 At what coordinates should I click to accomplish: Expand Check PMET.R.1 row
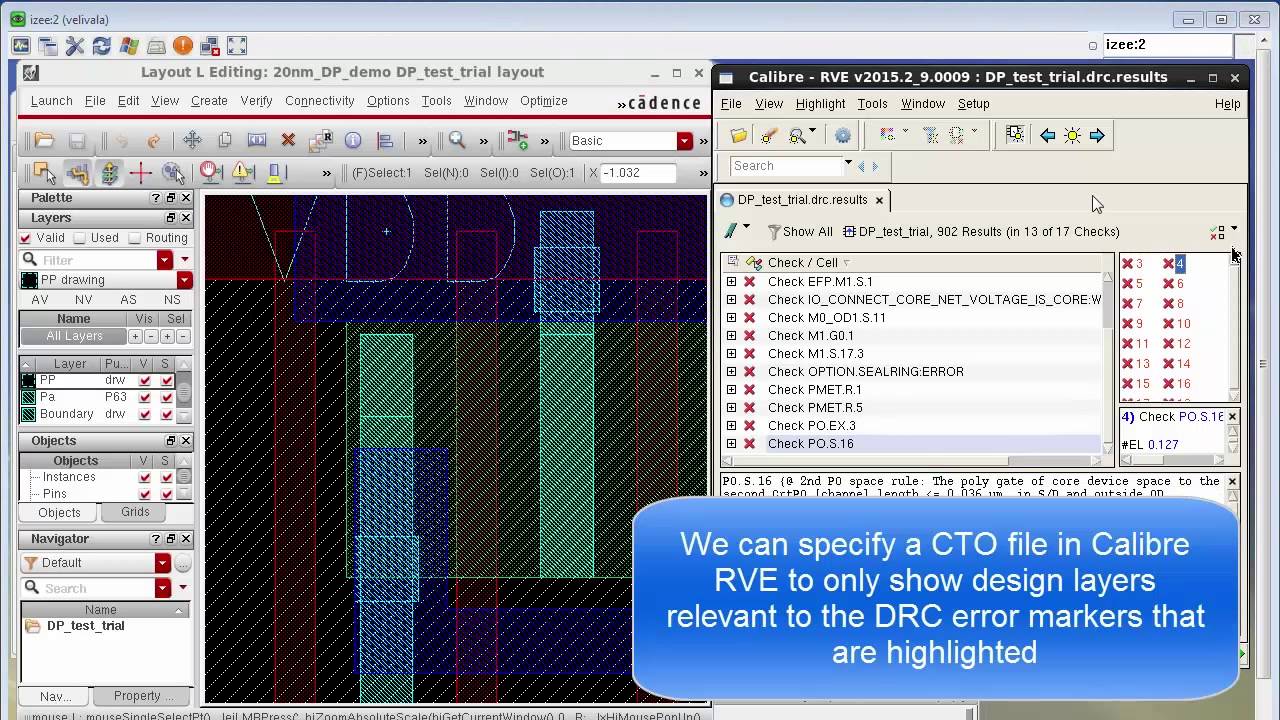(731, 390)
